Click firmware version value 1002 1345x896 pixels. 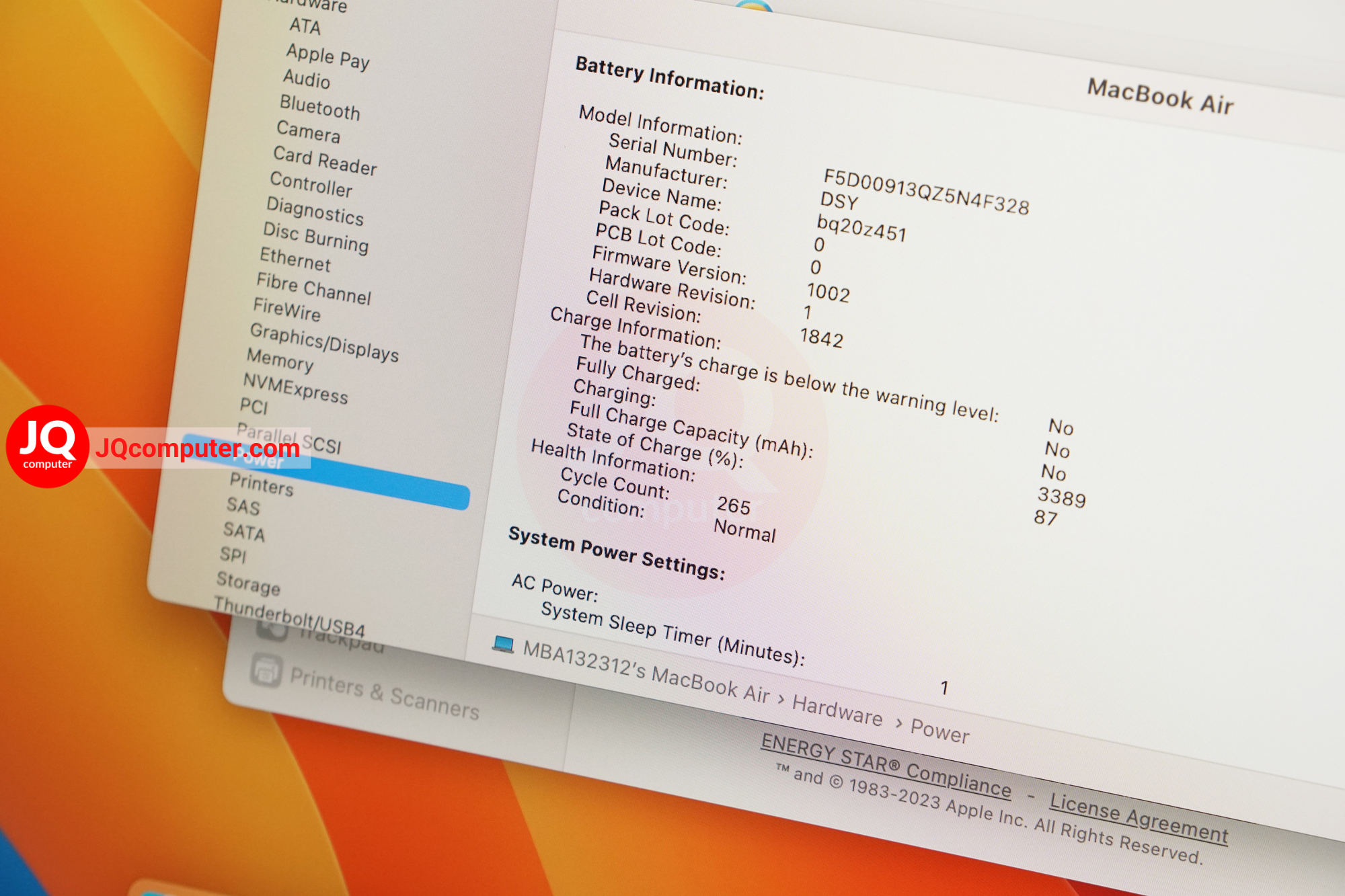829,292
